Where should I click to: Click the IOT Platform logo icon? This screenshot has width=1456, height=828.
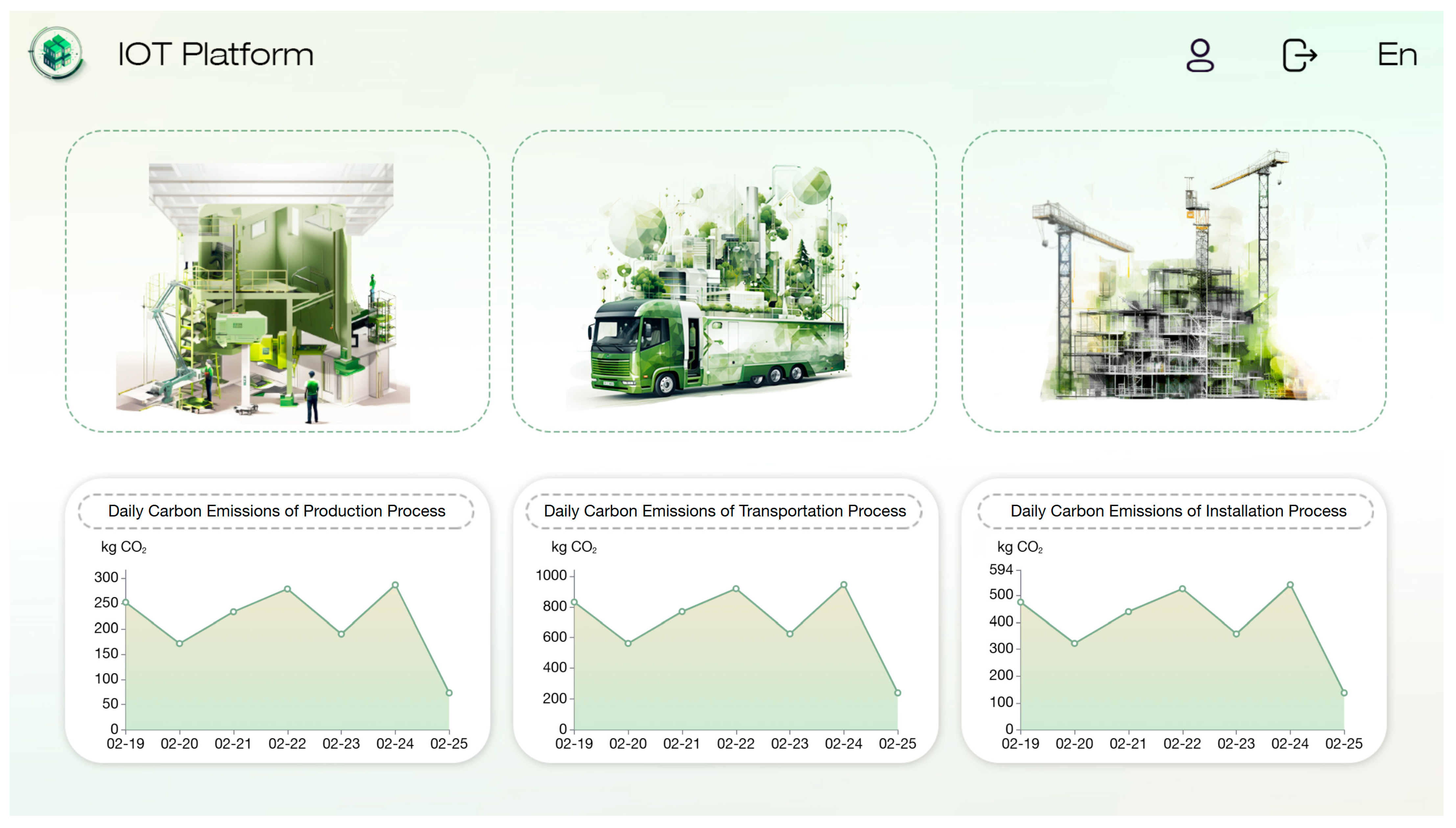[x=57, y=53]
